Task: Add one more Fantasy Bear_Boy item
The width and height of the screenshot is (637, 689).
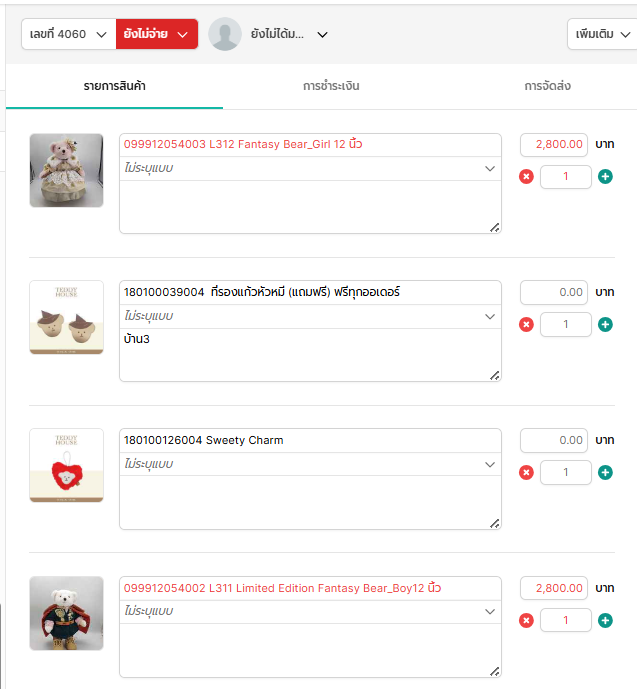Action: (605, 621)
